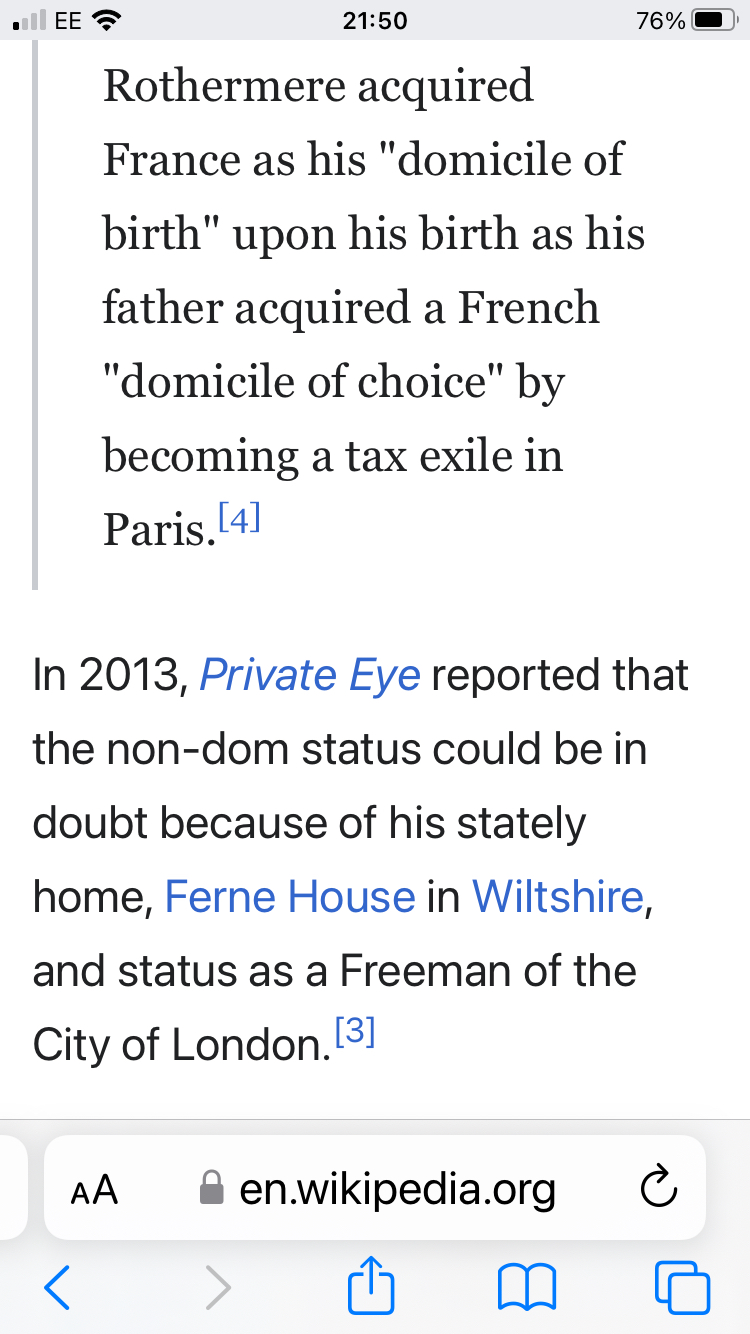Tap the Safari back arrow

click(58, 1288)
